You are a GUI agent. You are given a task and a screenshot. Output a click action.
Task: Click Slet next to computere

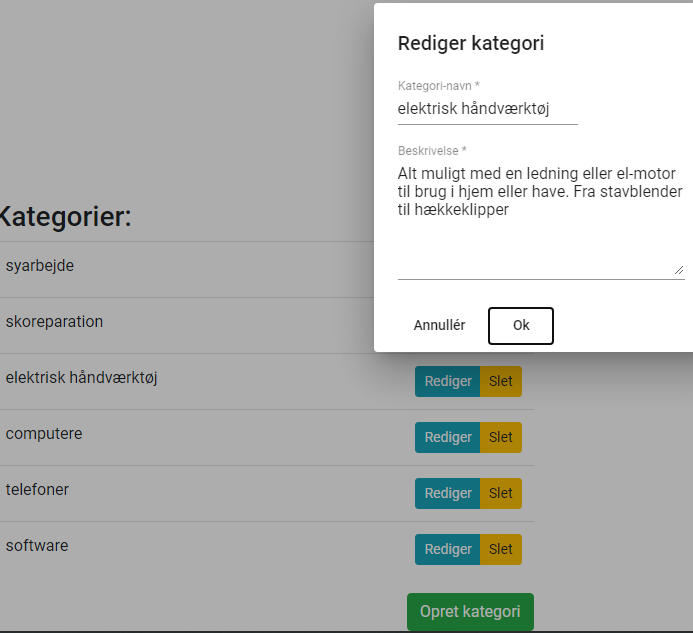501,438
